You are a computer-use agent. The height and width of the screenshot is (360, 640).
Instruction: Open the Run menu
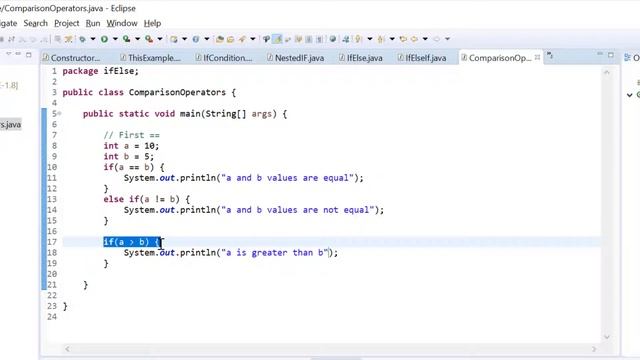[x=93, y=23]
